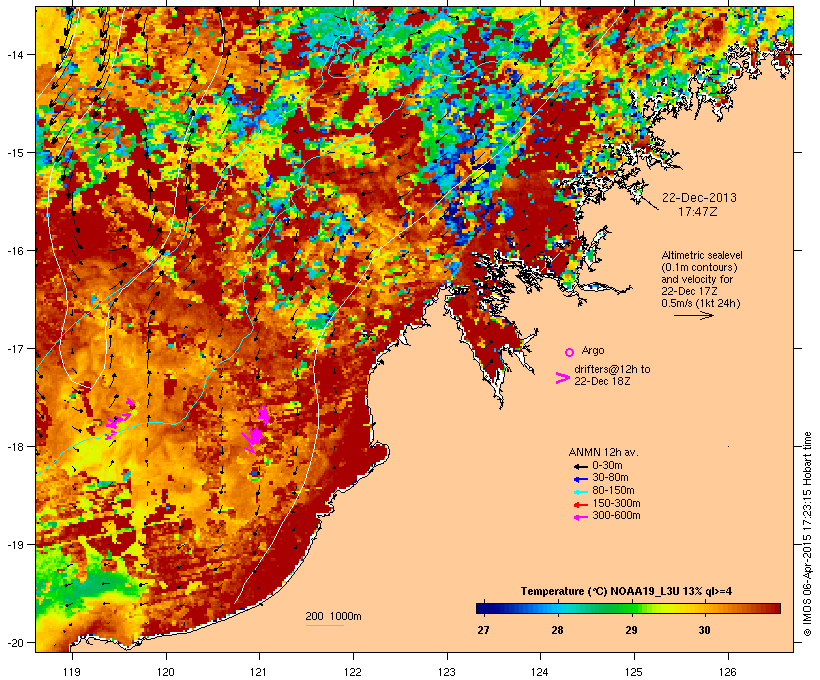
Task: Click the -19 latitude axis label
Action: coord(14,545)
